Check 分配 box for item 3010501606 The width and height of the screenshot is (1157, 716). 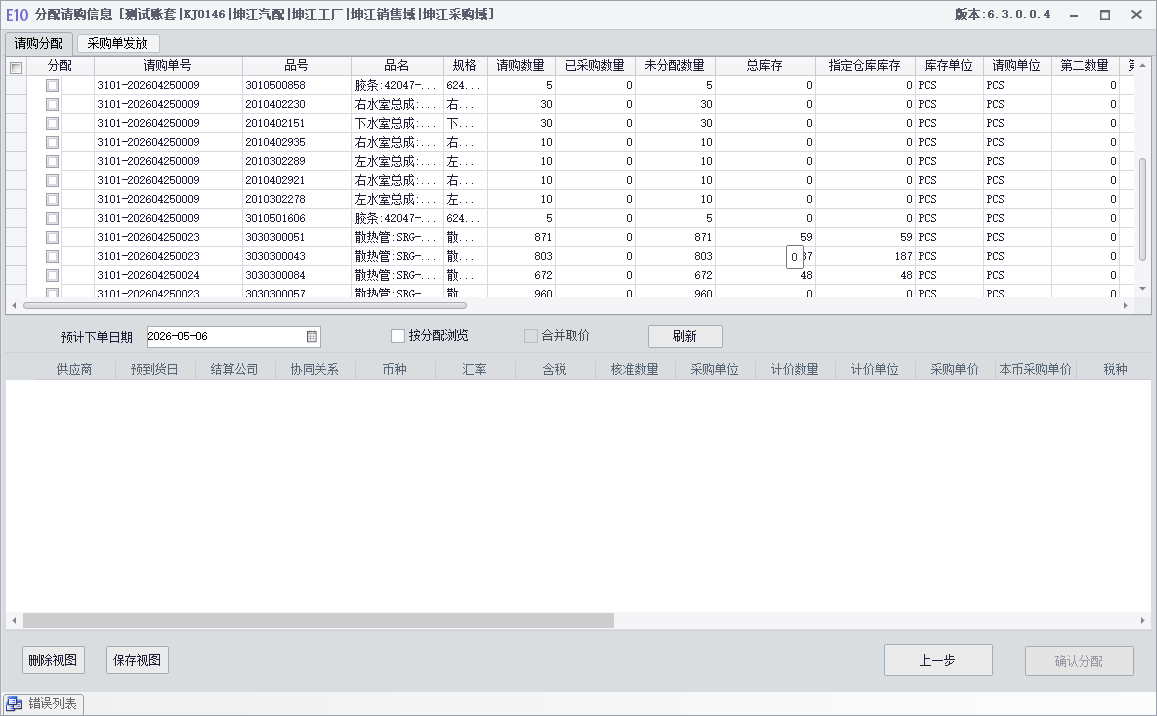[x=52, y=218]
